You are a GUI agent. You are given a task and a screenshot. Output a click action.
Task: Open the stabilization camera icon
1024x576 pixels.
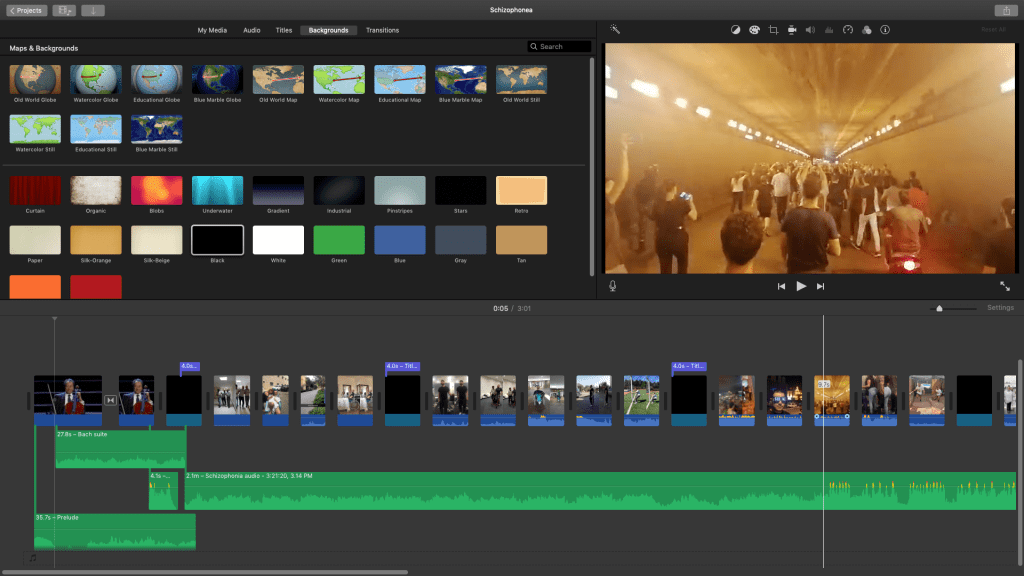pos(792,30)
